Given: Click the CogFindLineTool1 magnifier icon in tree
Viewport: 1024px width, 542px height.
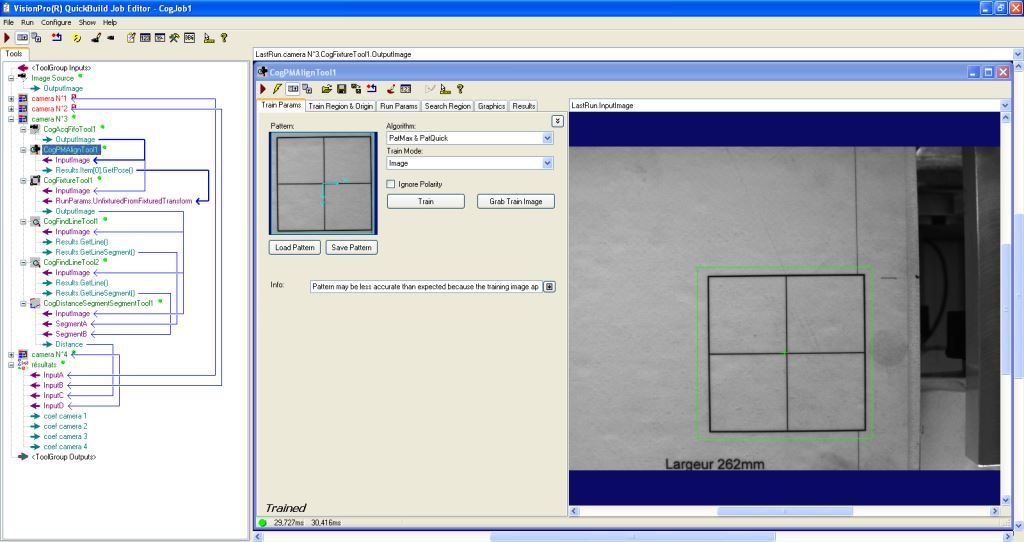Looking at the screenshot, I should pos(36,221).
